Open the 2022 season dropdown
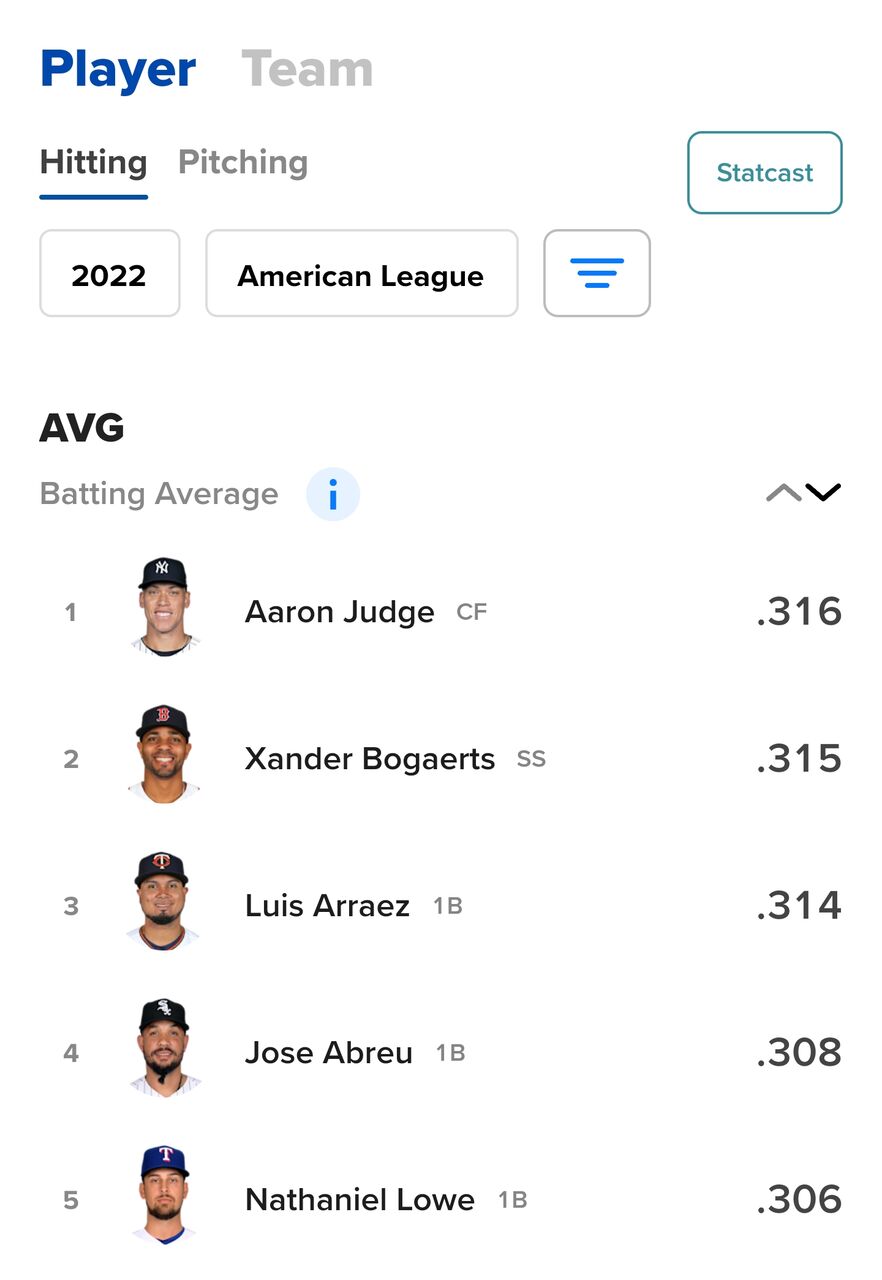This screenshot has width=882, height=1280. click(109, 274)
